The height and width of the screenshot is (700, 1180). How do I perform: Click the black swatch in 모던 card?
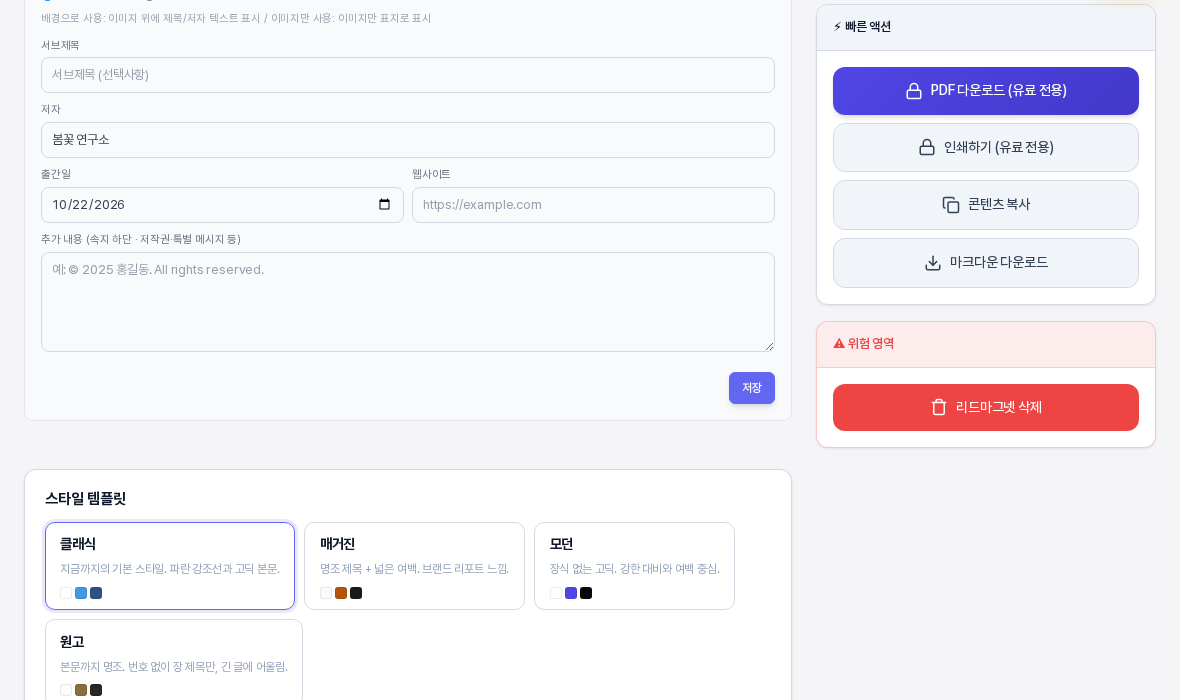click(586, 593)
